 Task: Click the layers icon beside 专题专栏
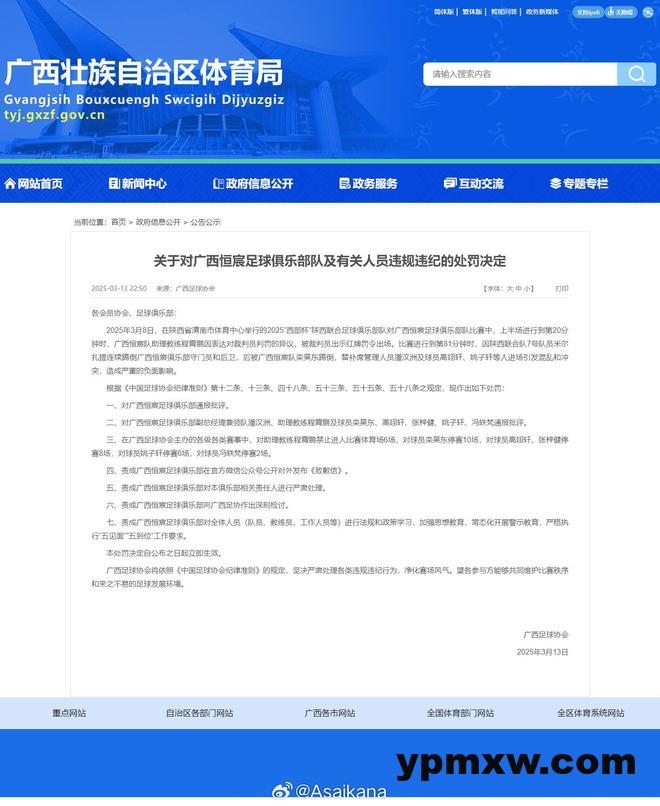pos(555,183)
